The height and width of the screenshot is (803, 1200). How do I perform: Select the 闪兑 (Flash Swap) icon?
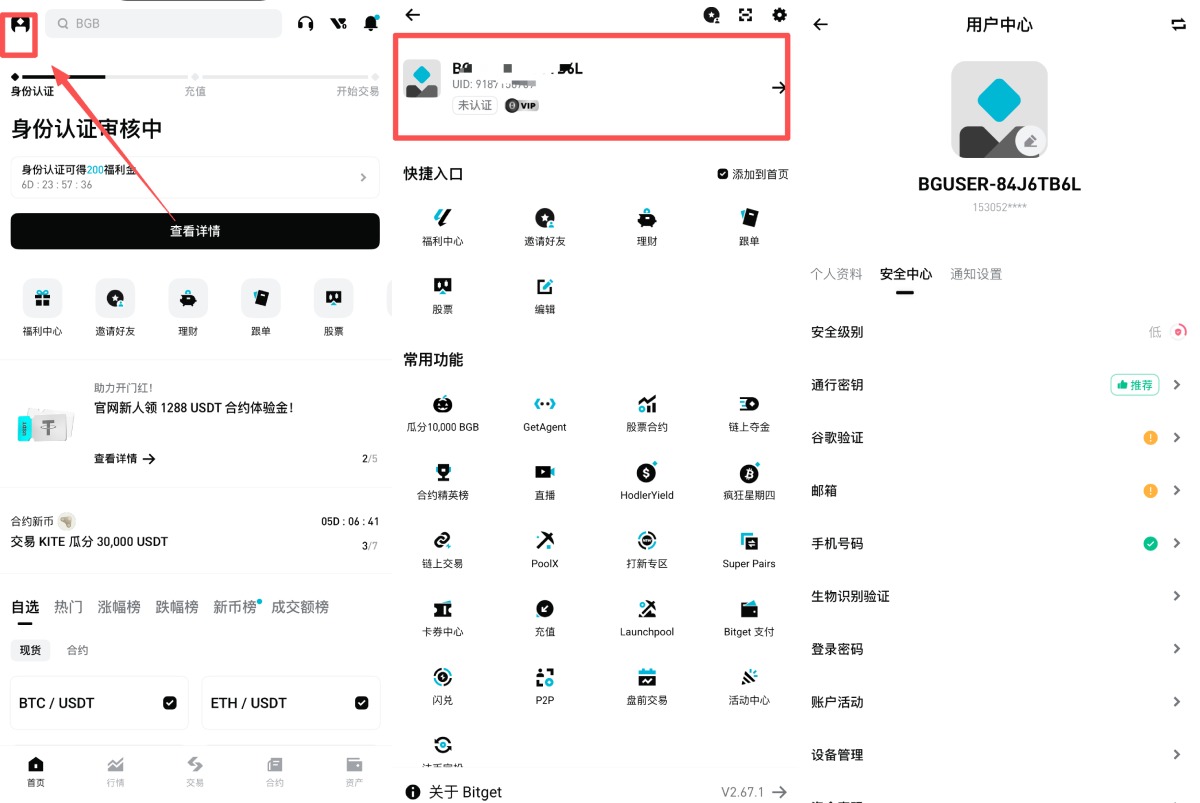point(442,677)
